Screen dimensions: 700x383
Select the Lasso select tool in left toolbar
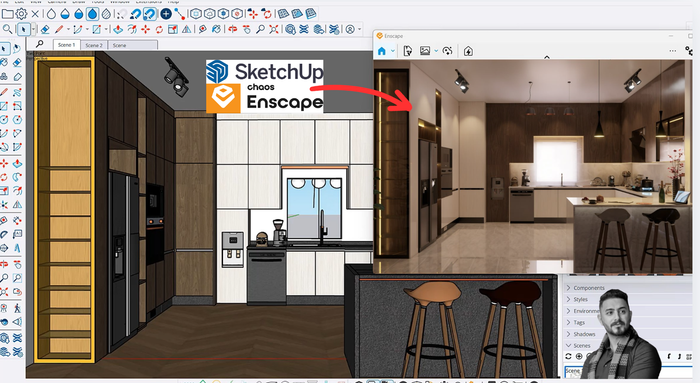17,48
